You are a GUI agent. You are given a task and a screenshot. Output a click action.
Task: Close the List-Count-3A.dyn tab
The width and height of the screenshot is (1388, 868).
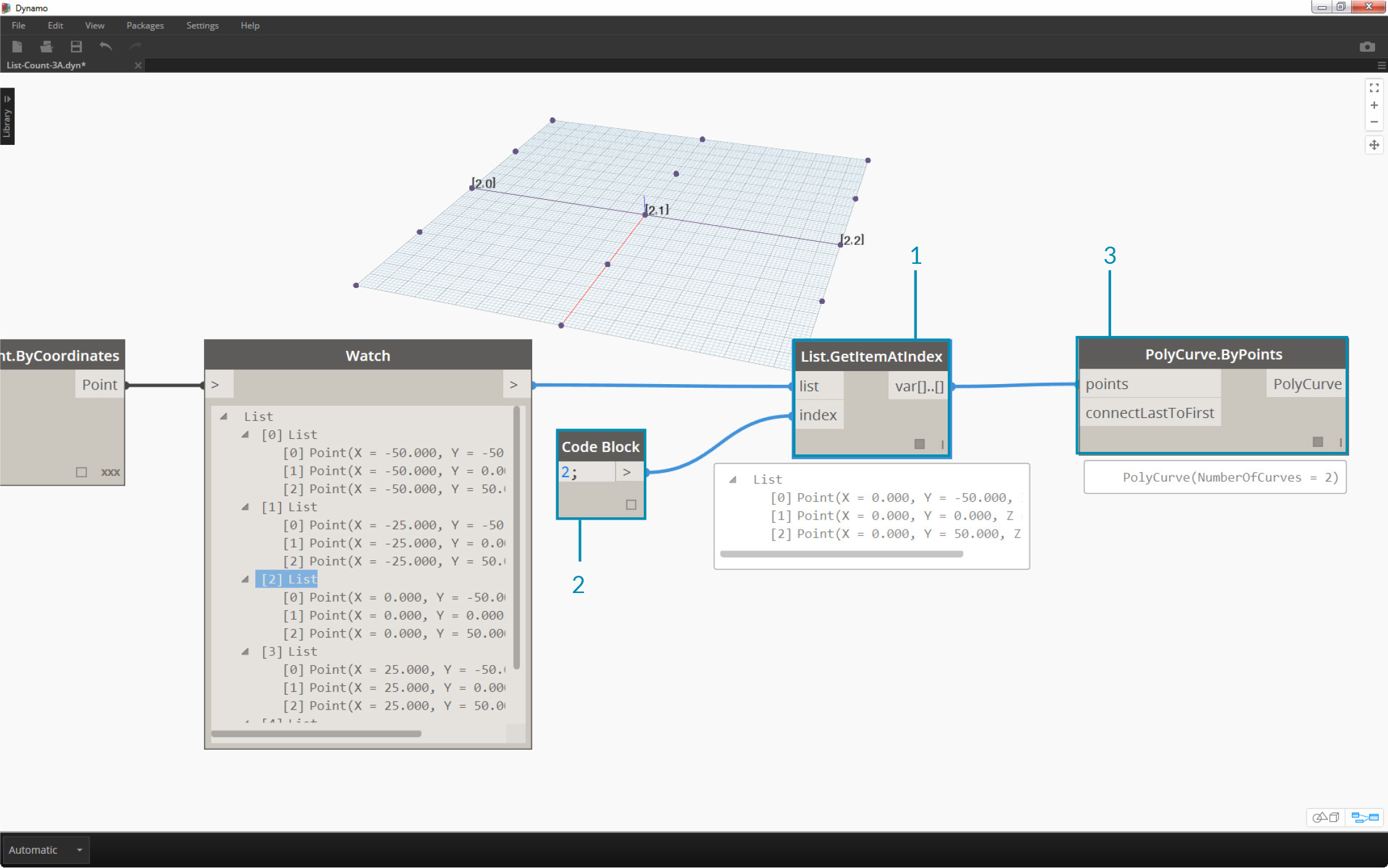point(138,65)
